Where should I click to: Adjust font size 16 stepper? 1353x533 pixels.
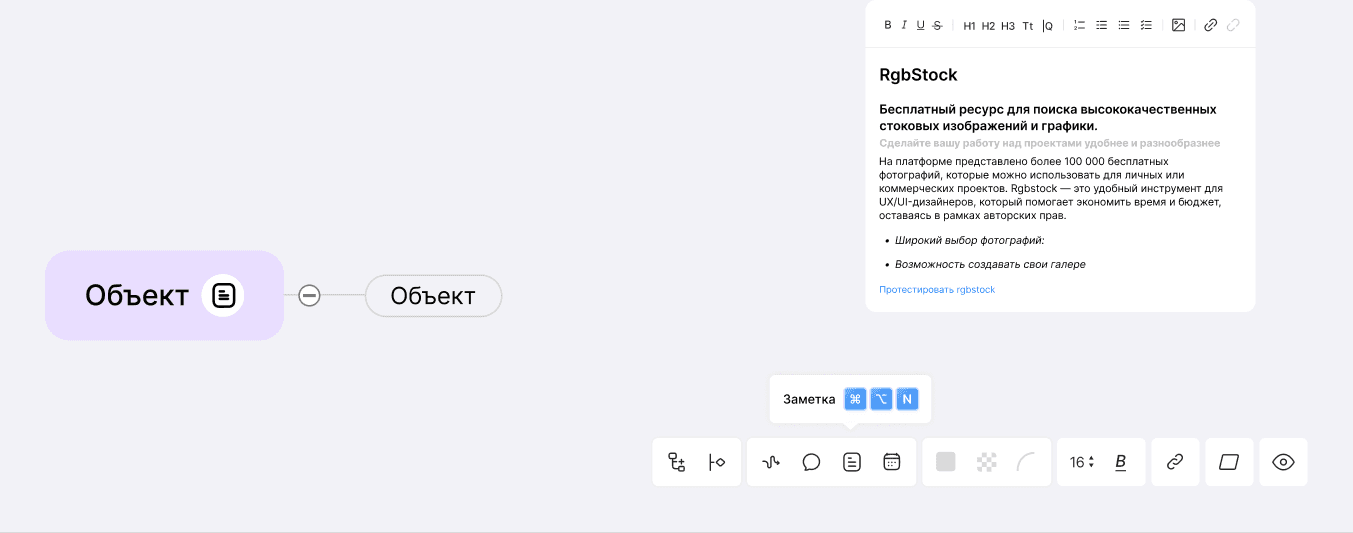click(1082, 462)
